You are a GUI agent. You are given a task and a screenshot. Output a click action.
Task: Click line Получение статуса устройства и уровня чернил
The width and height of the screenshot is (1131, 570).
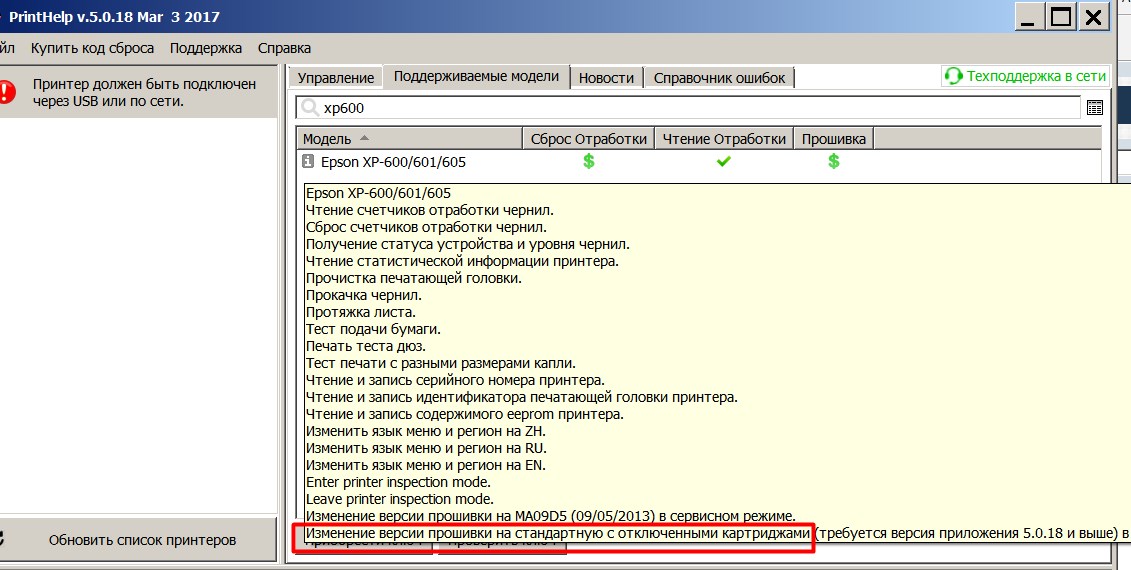pos(468,245)
